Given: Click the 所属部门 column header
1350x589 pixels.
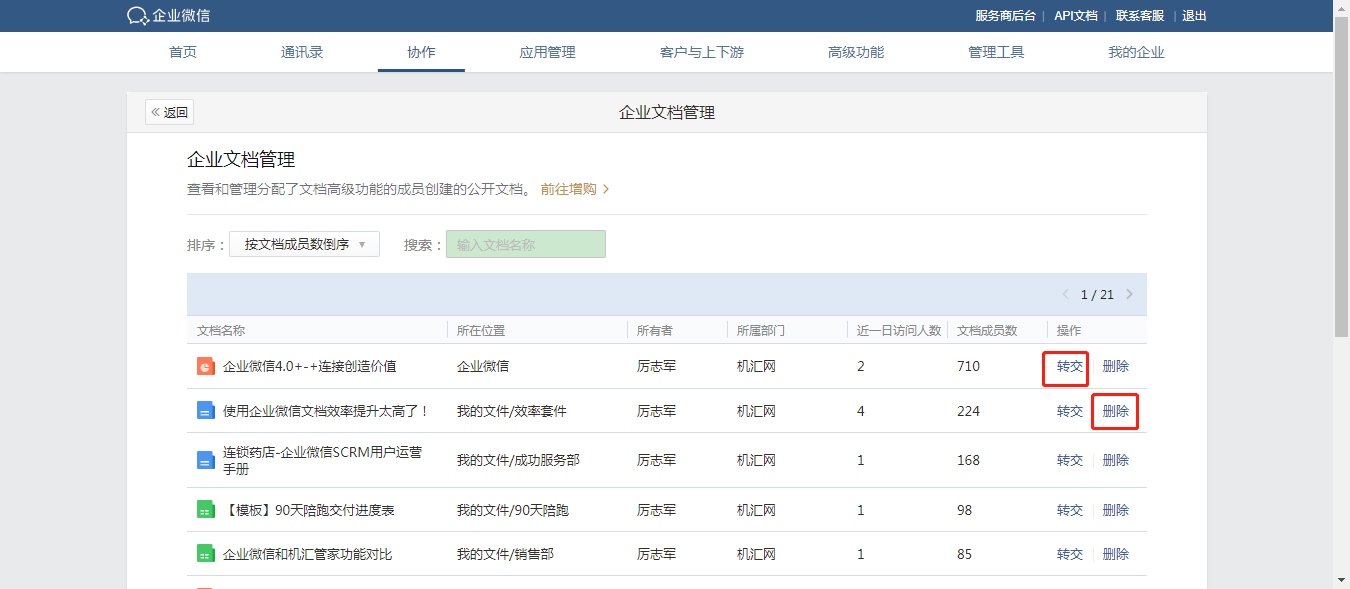Looking at the screenshot, I should click(x=761, y=330).
